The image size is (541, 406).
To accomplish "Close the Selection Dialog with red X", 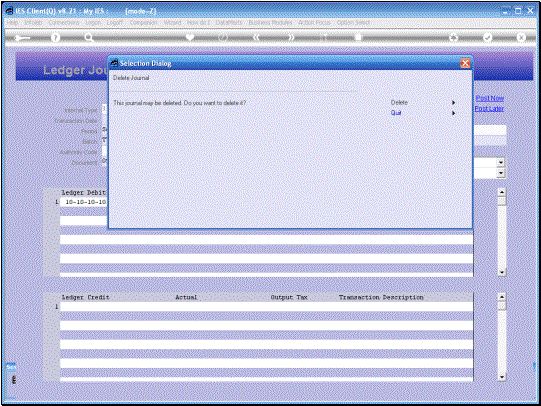I will click(465, 63).
